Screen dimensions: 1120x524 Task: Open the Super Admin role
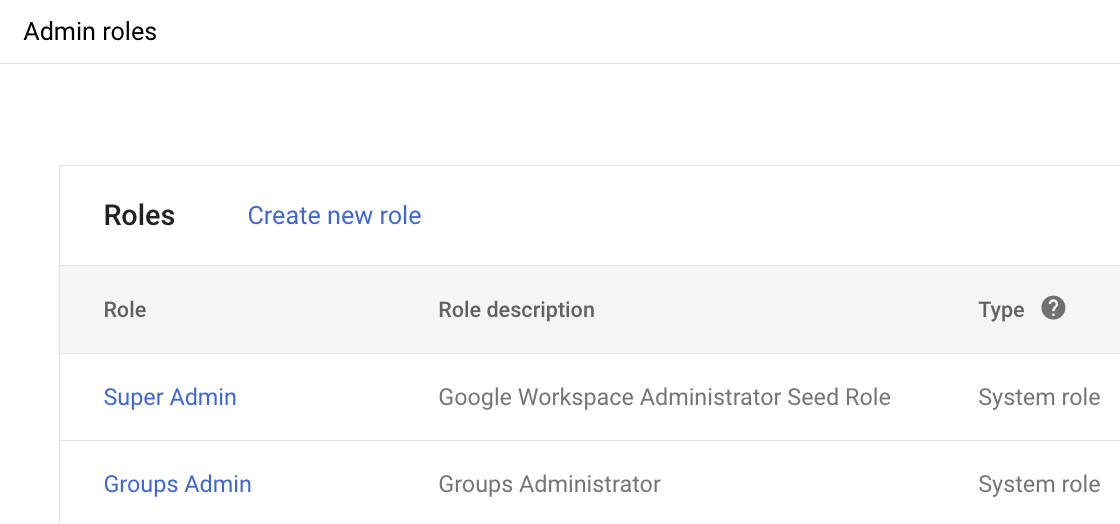(x=170, y=397)
